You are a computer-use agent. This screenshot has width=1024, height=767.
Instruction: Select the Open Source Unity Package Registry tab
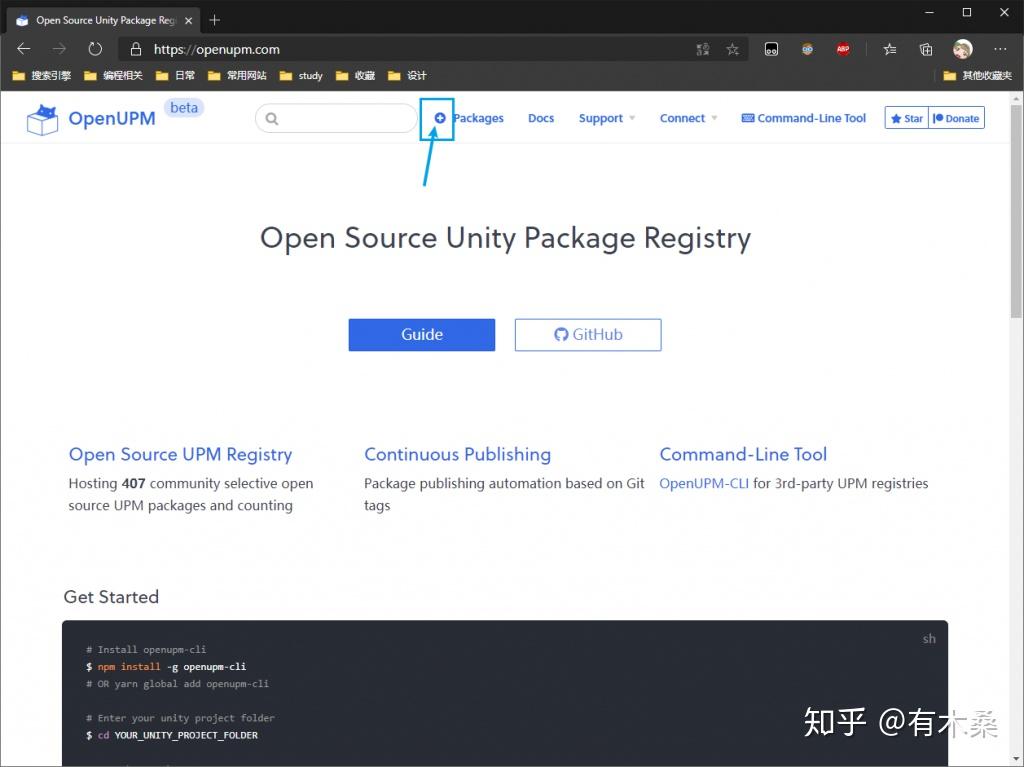click(100, 19)
